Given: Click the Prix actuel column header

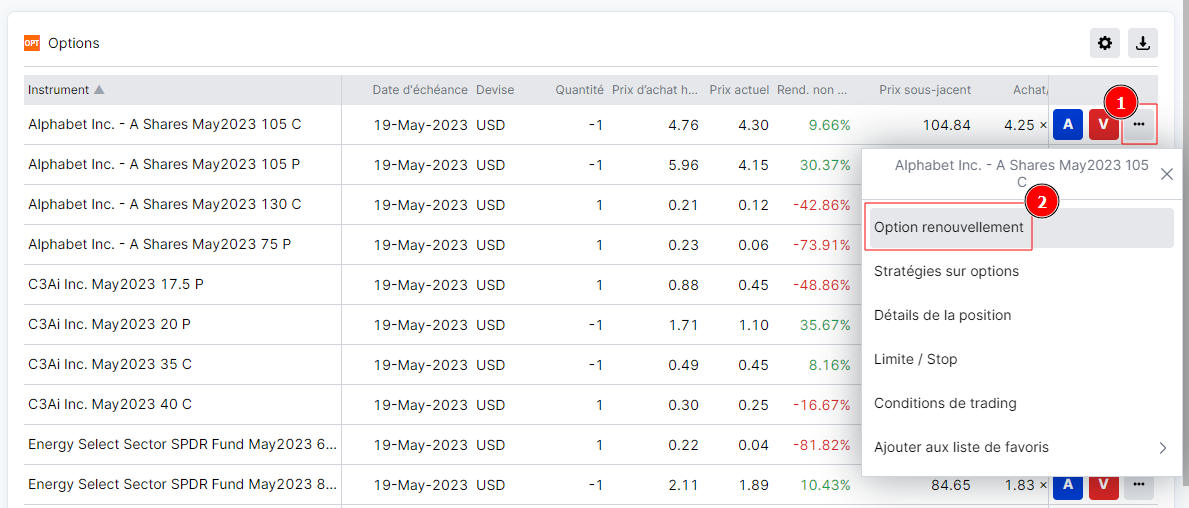Looking at the screenshot, I should [x=739, y=89].
